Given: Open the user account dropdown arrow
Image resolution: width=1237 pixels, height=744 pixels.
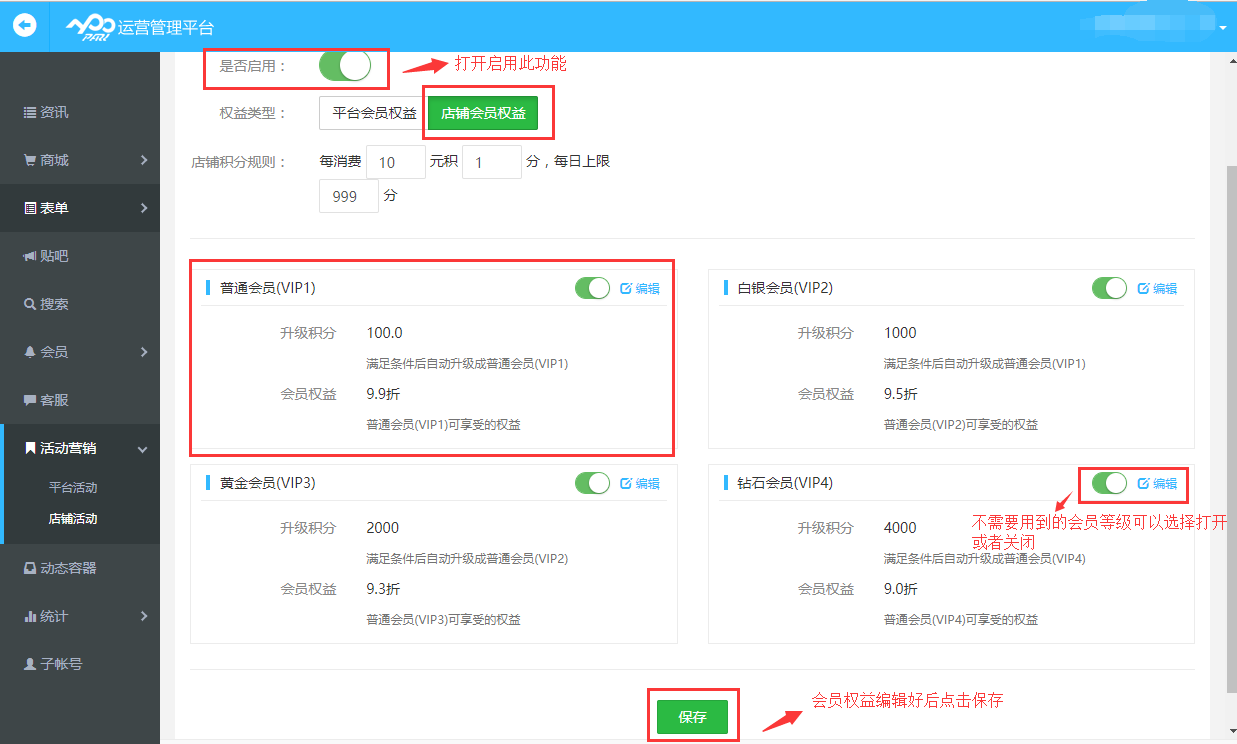Looking at the screenshot, I should [x=1222, y=27].
